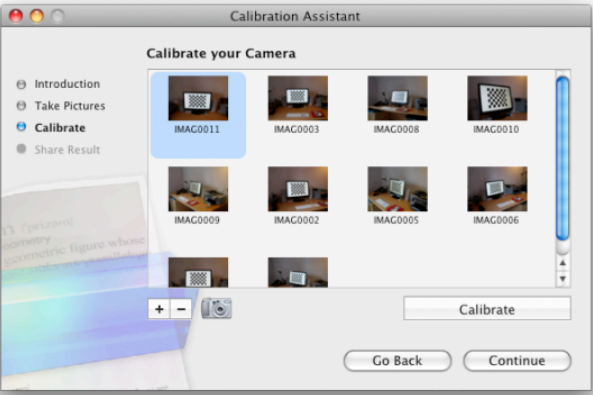Select the Introduction step

pyautogui.click(x=58, y=84)
